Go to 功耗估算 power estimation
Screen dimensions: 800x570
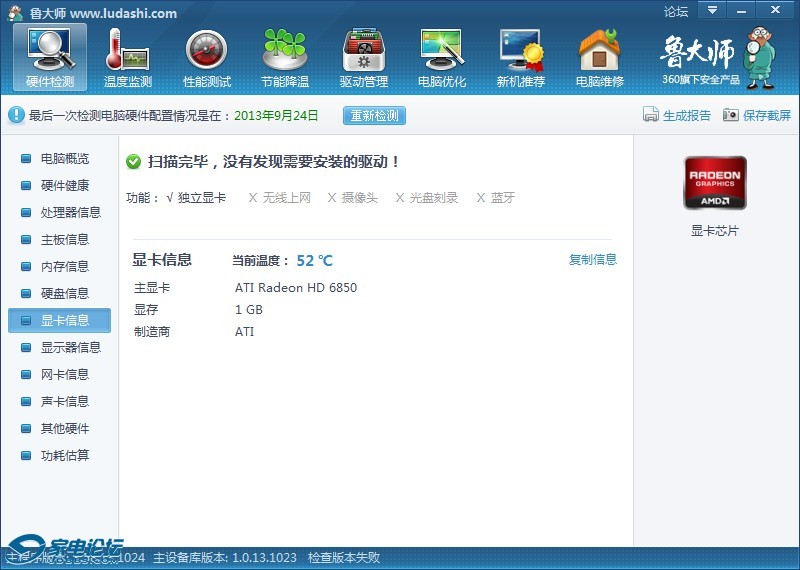[x=64, y=456]
